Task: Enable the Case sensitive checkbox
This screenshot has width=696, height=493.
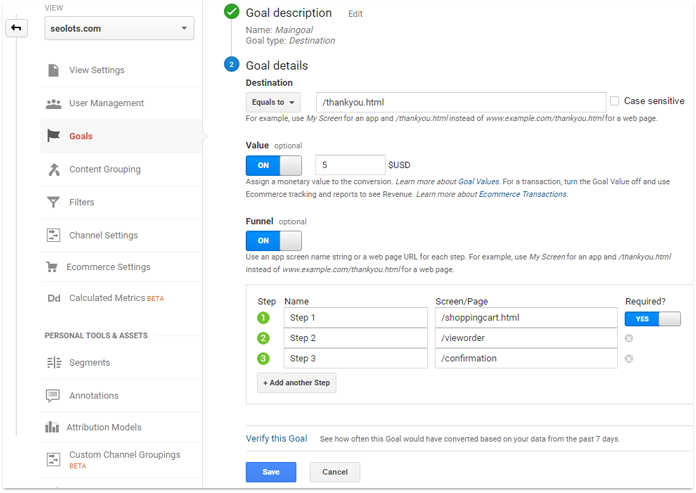Action: click(x=614, y=101)
